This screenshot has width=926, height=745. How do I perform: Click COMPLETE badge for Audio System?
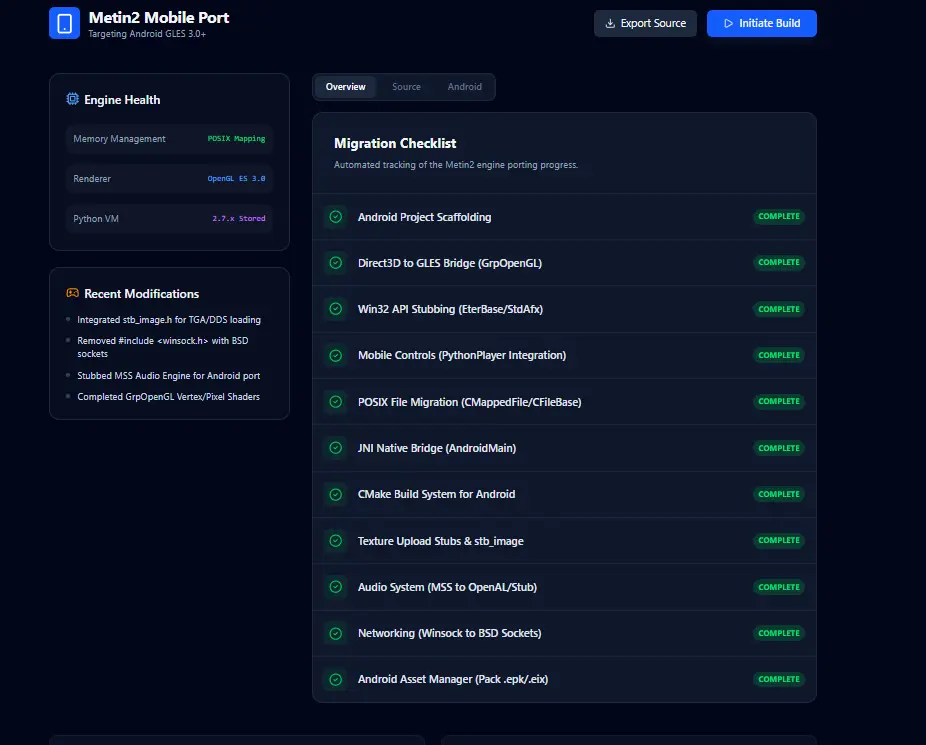(x=779, y=587)
